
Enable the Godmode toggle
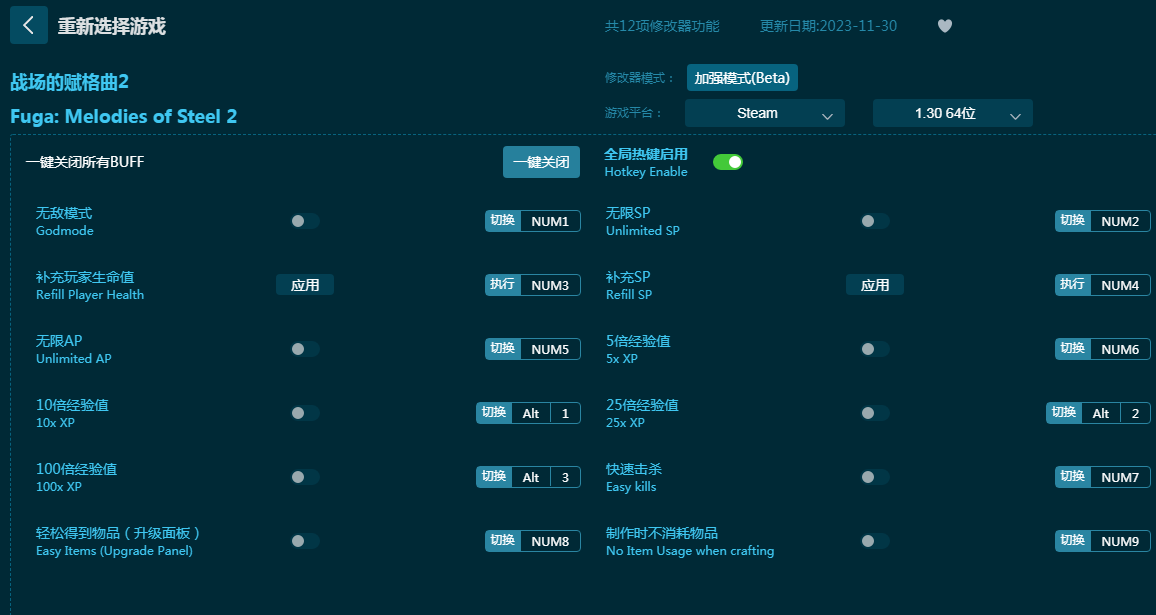(x=304, y=221)
